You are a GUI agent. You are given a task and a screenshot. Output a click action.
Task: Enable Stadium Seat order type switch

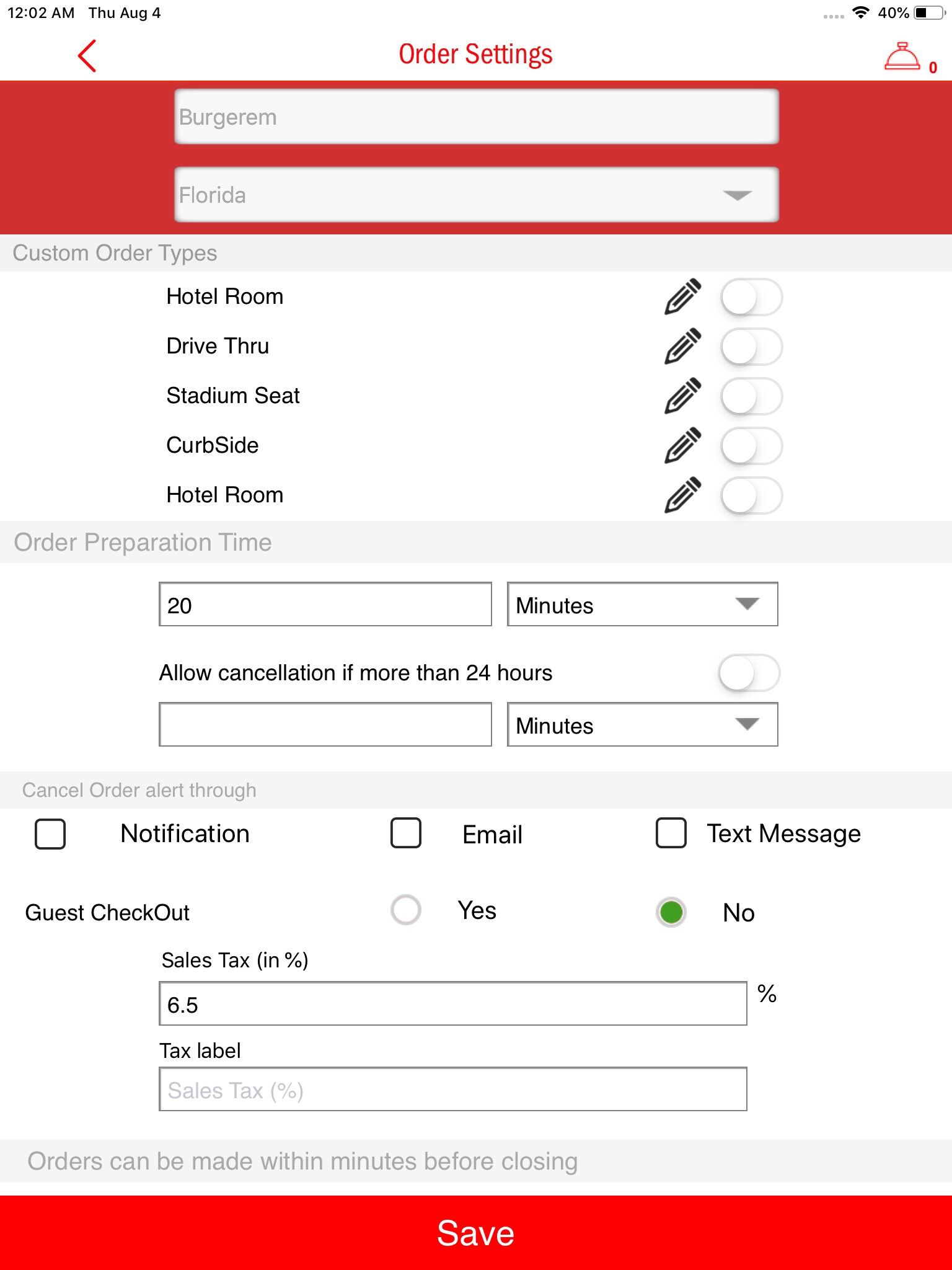[x=751, y=396]
